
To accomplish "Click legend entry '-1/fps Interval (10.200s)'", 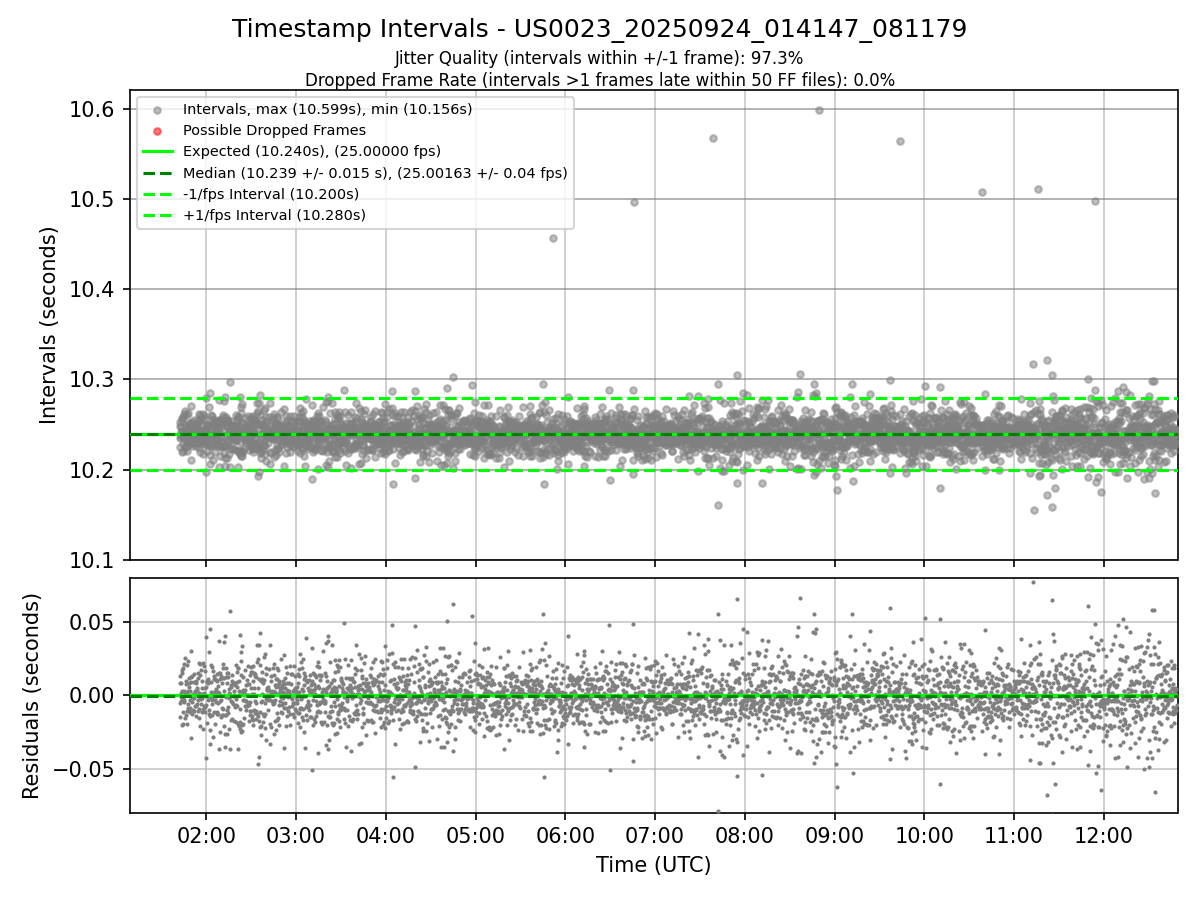I will tap(270, 194).
